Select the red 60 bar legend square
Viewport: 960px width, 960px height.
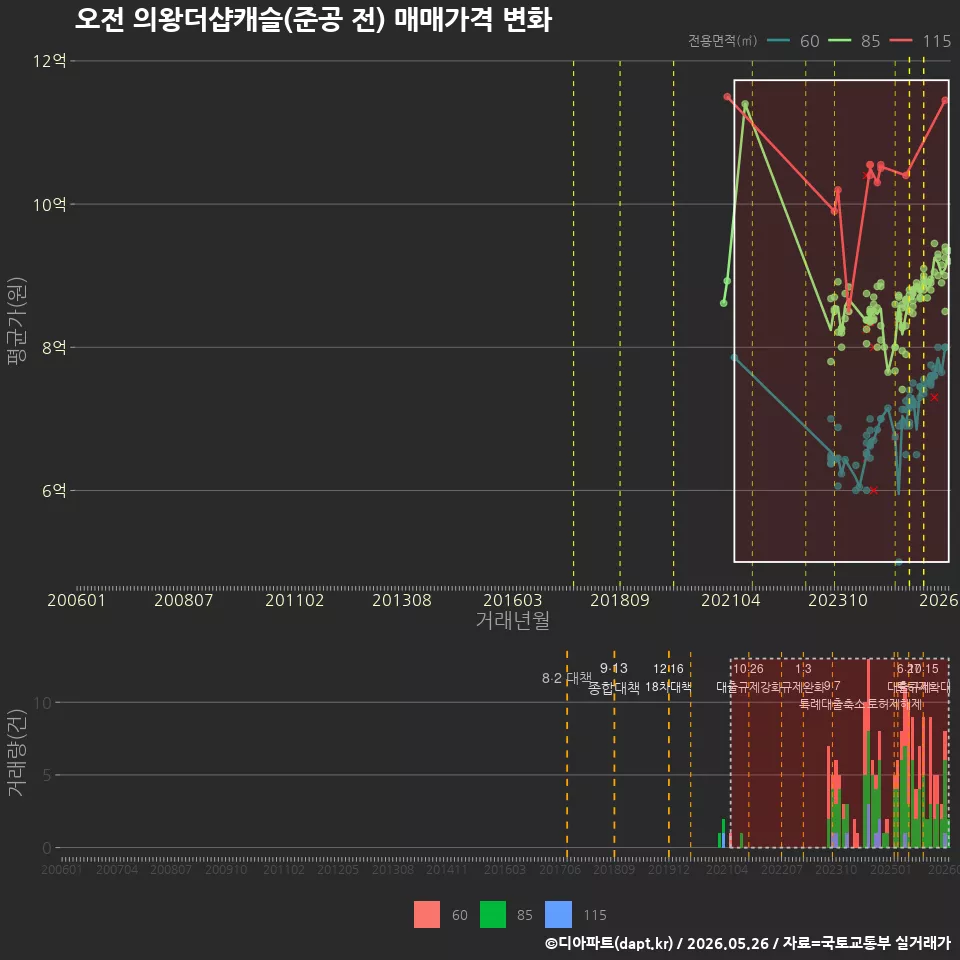(427, 914)
